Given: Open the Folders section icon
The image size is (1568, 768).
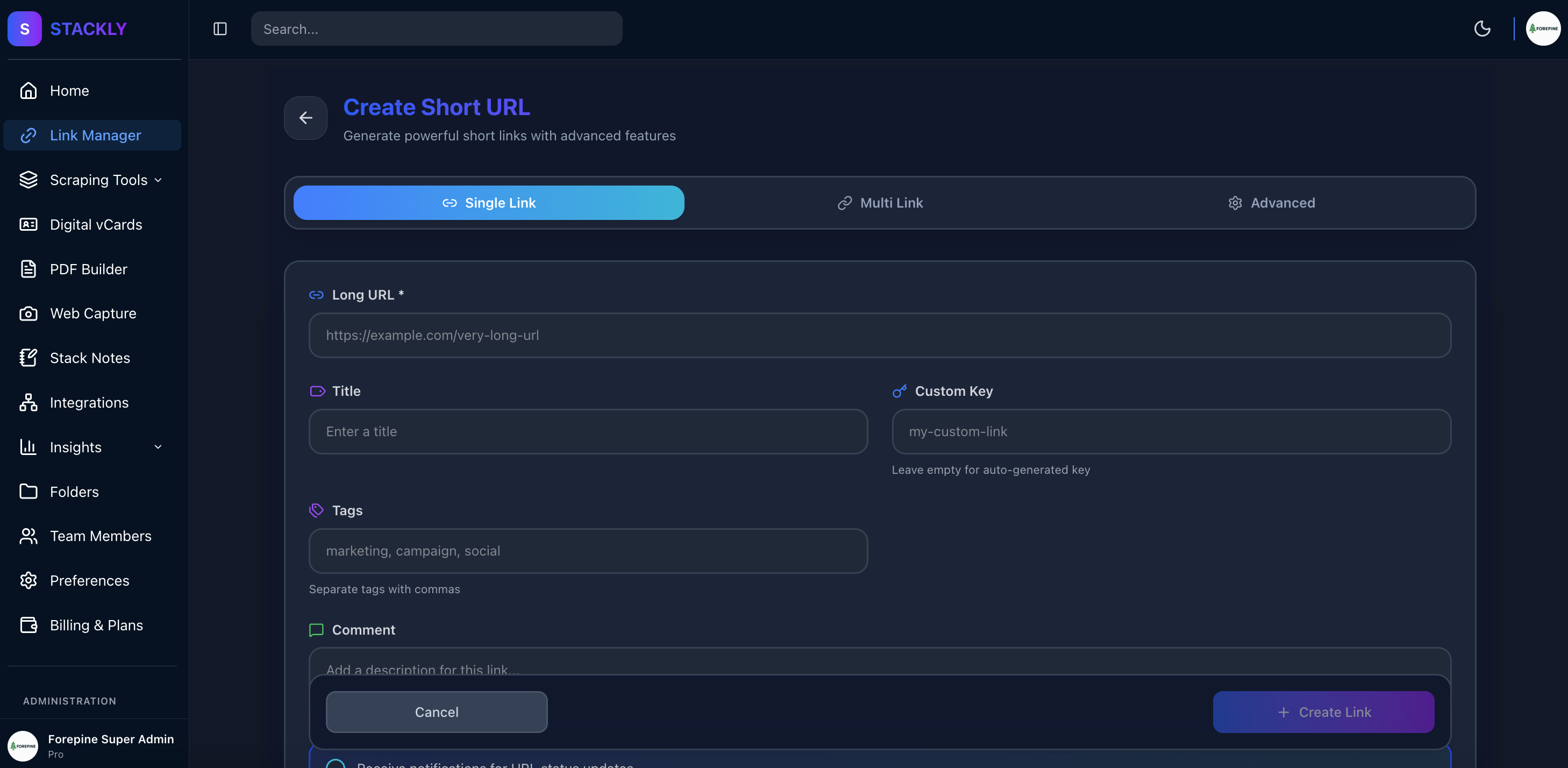Looking at the screenshot, I should click(28, 492).
